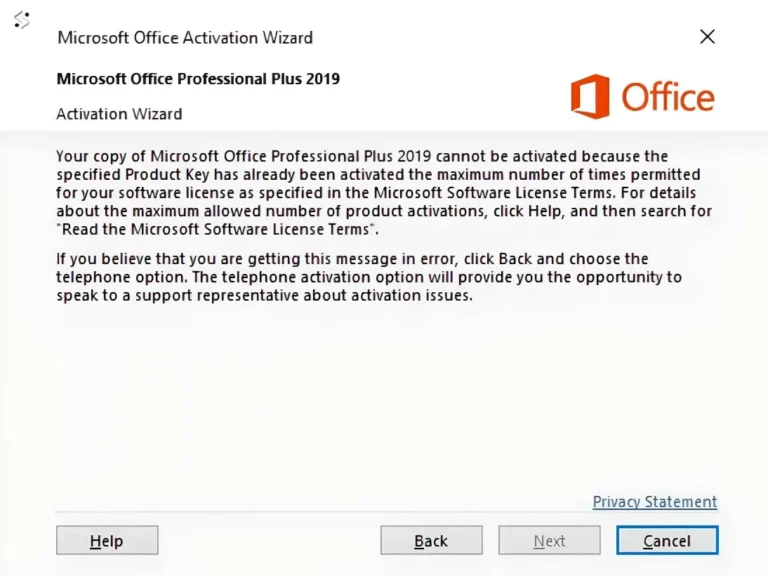768x576 pixels.
Task: Click the orange Office logo icon
Action: coord(589,96)
